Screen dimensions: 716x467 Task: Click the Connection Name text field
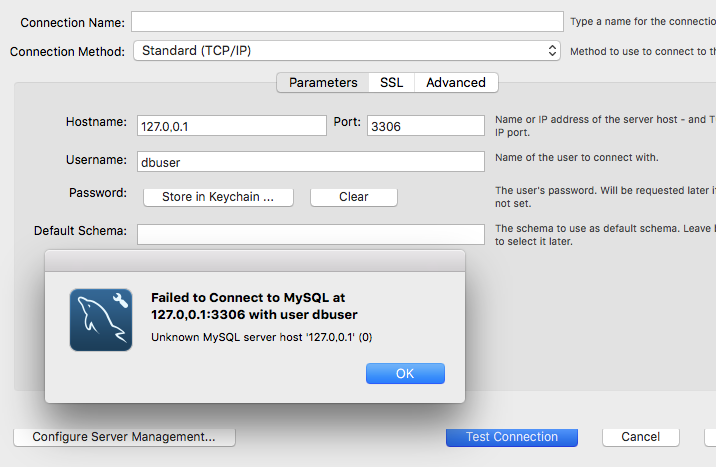pyautogui.click(x=347, y=22)
